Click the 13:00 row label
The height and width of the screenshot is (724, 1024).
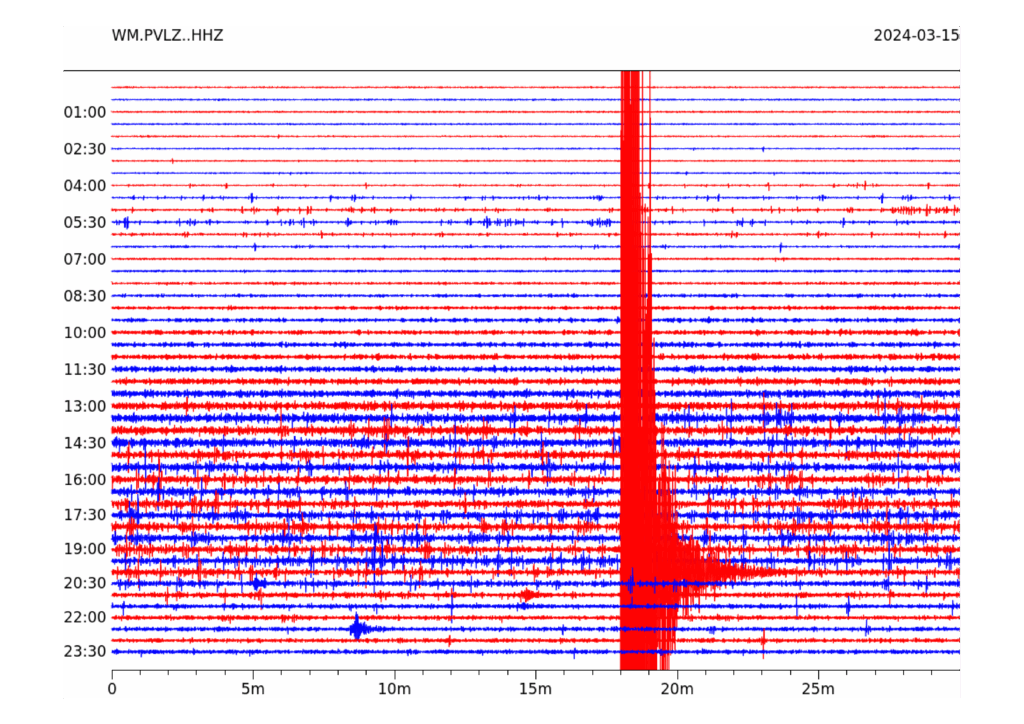[85, 406]
